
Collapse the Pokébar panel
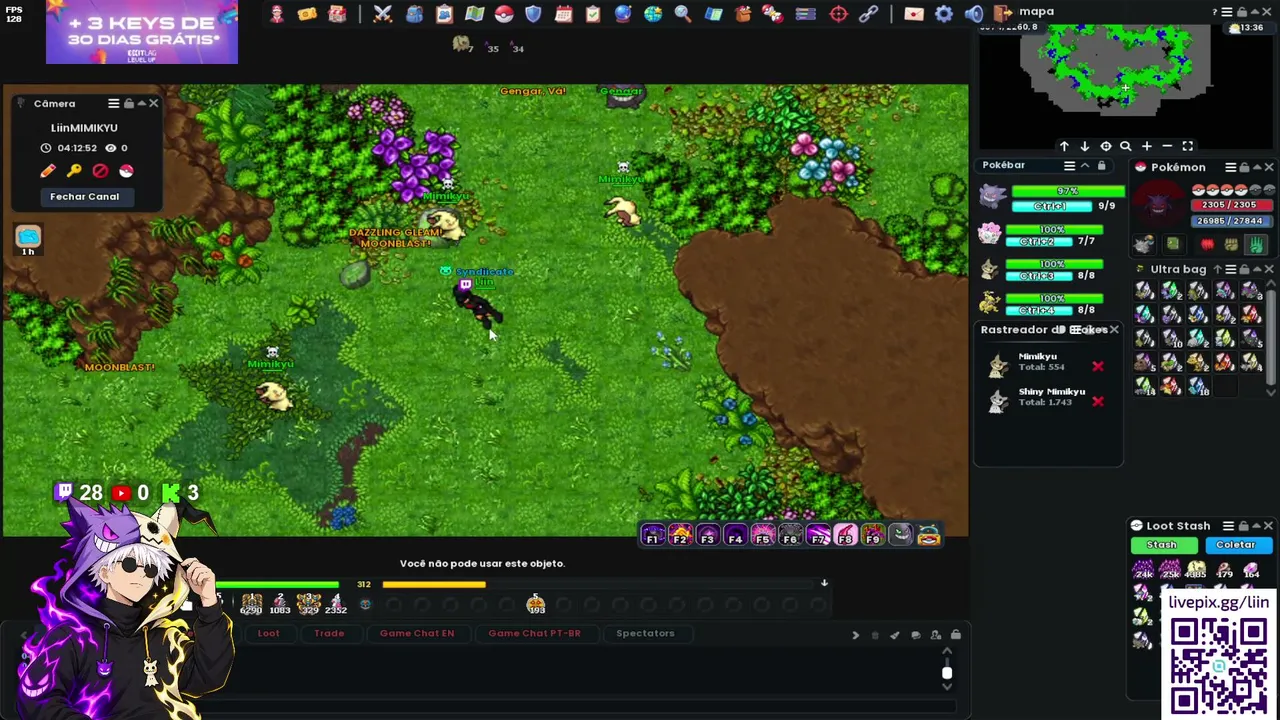click(1085, 166)
